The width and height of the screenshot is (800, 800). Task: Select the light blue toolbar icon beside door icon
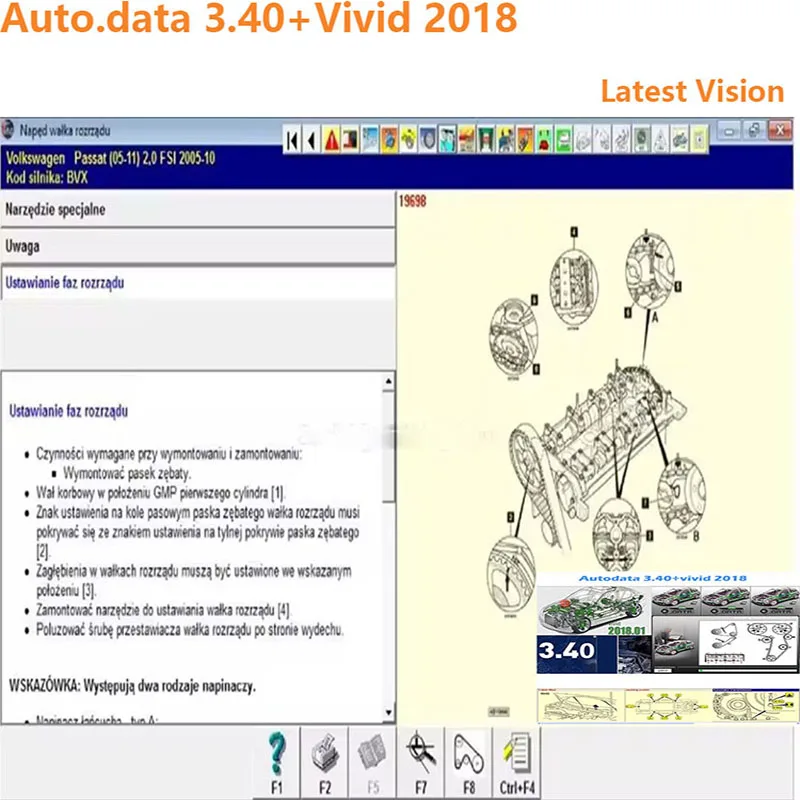click(x=370, y=140)
